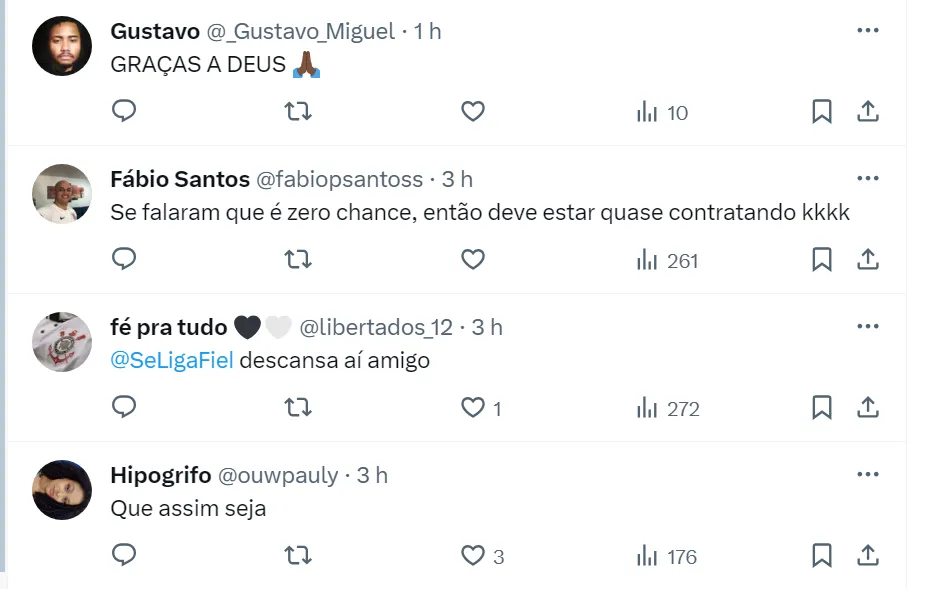931x589 pixels.
Task: Reply to Gustavo's tweet
Action: pos(124,112)
